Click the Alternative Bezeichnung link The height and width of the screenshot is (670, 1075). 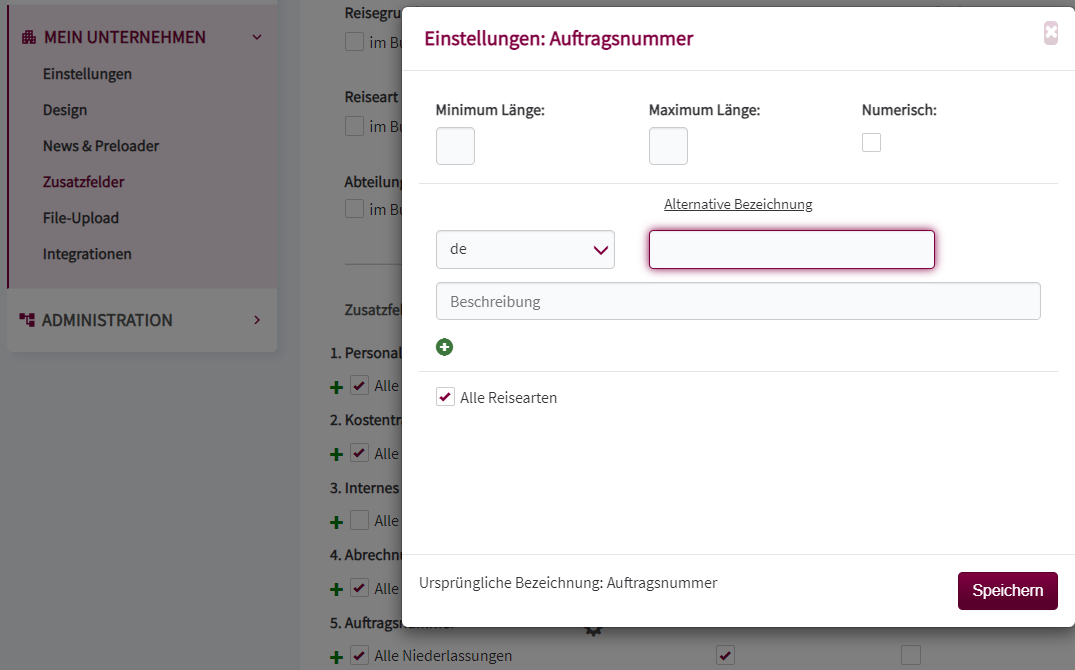pyautogui.click(x=738, y=204)
